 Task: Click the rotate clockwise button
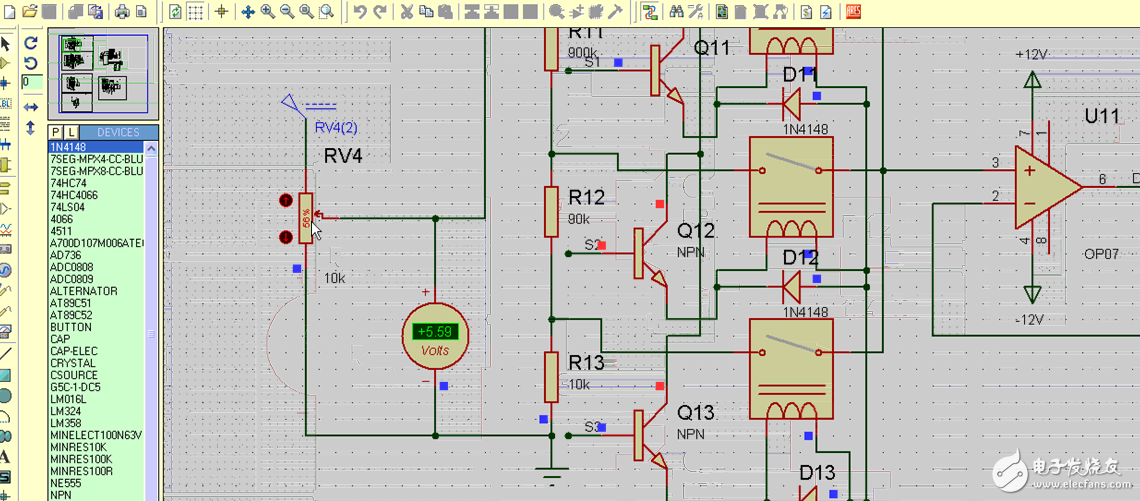pos(31,43)
